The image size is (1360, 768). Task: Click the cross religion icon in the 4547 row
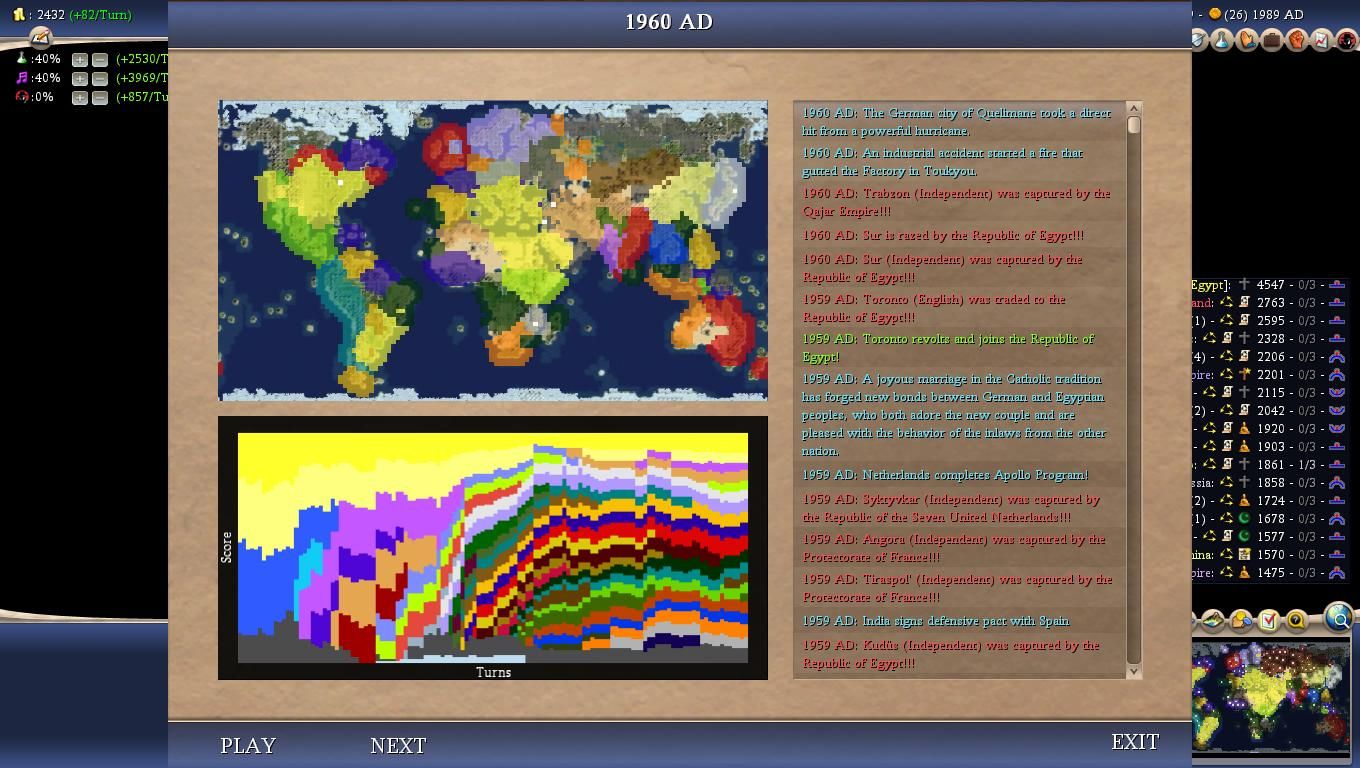1244,285
